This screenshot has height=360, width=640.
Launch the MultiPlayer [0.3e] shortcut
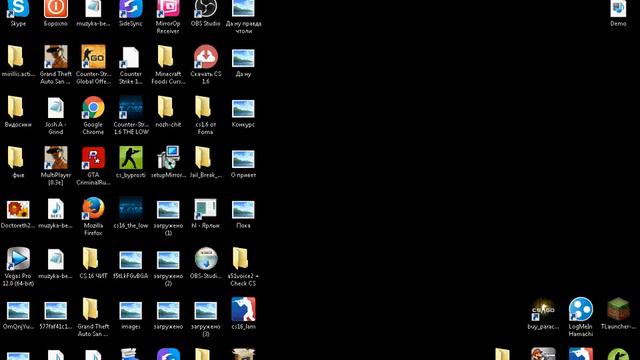tap(56, 158)
